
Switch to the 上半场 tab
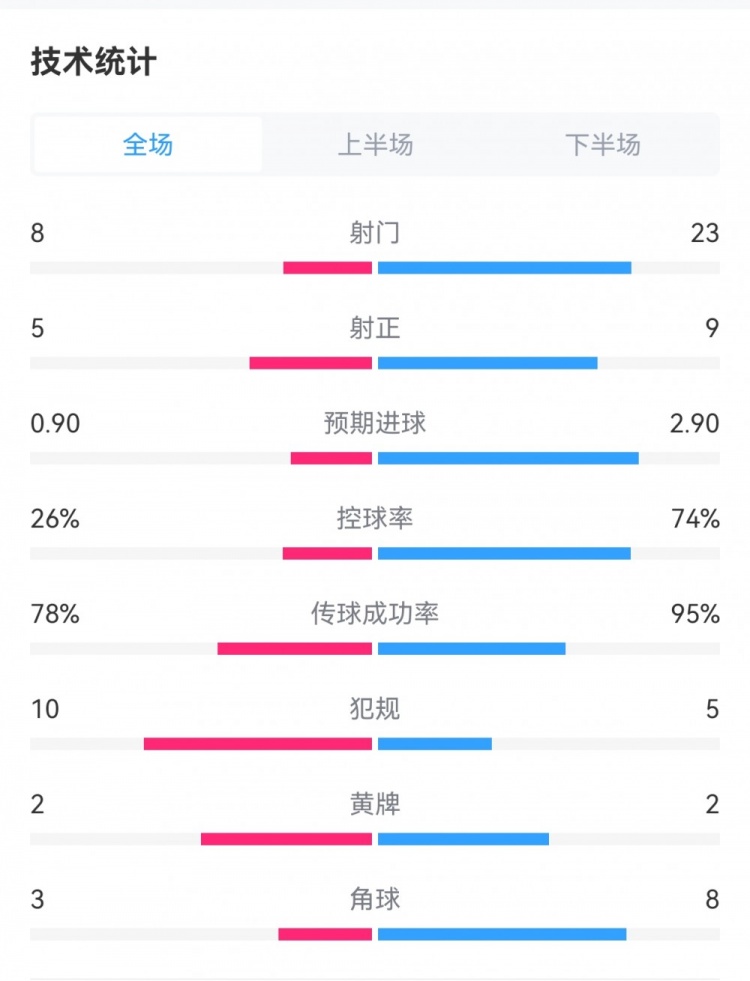(375, 145)
